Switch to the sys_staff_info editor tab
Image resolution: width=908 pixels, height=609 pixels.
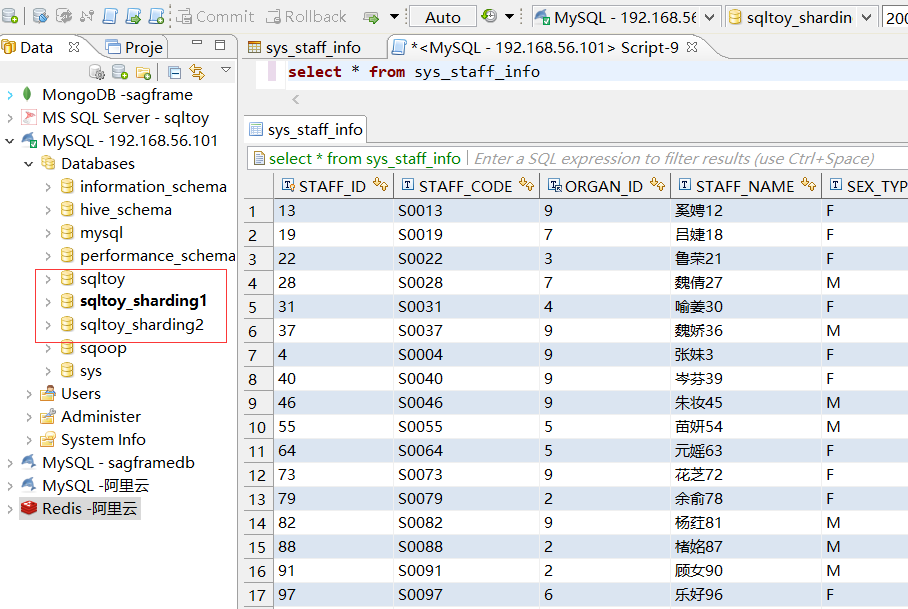pos(314,47)
